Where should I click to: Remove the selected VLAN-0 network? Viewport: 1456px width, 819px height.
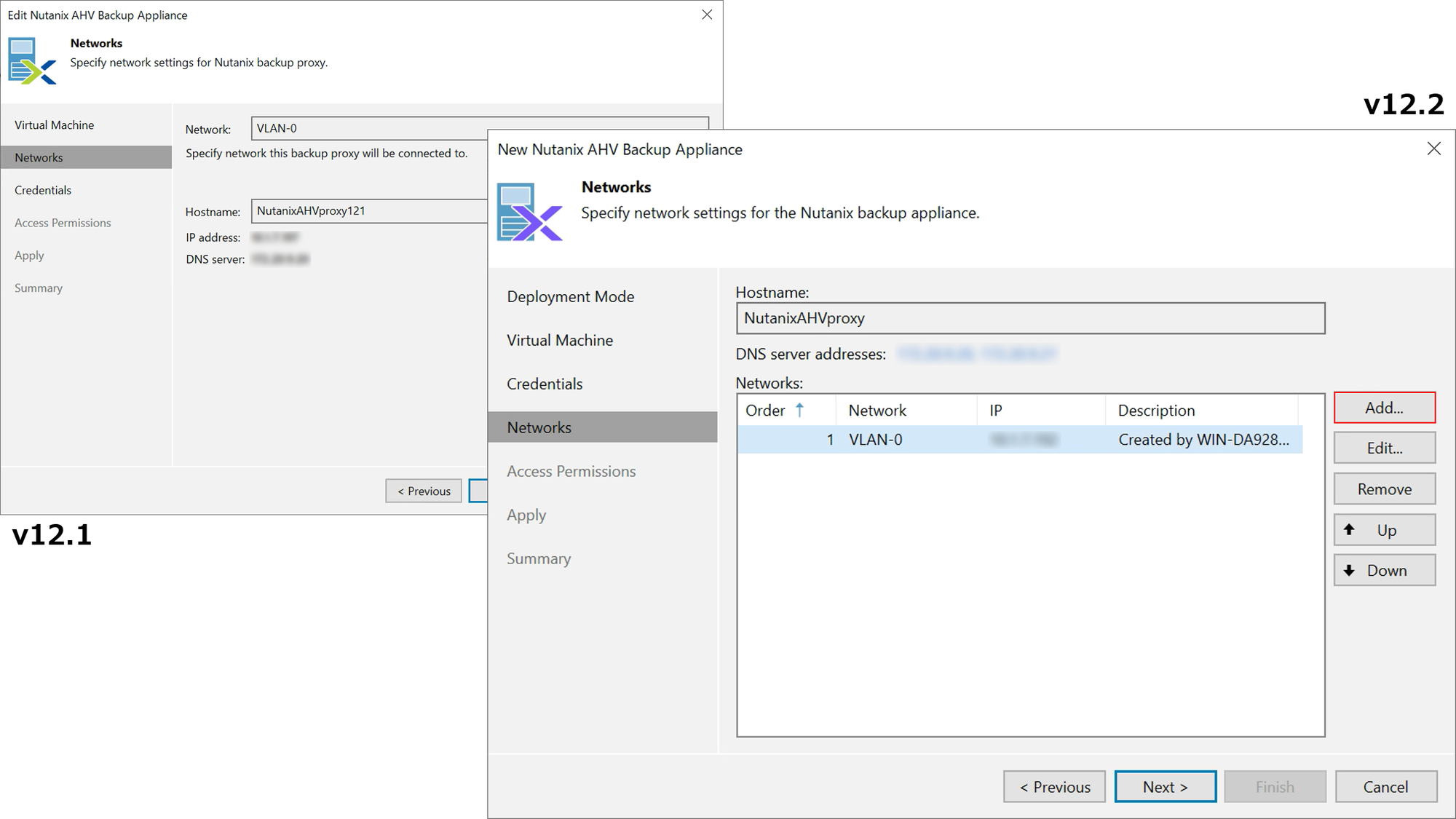pyautogui.click(x=1384, y=489)
